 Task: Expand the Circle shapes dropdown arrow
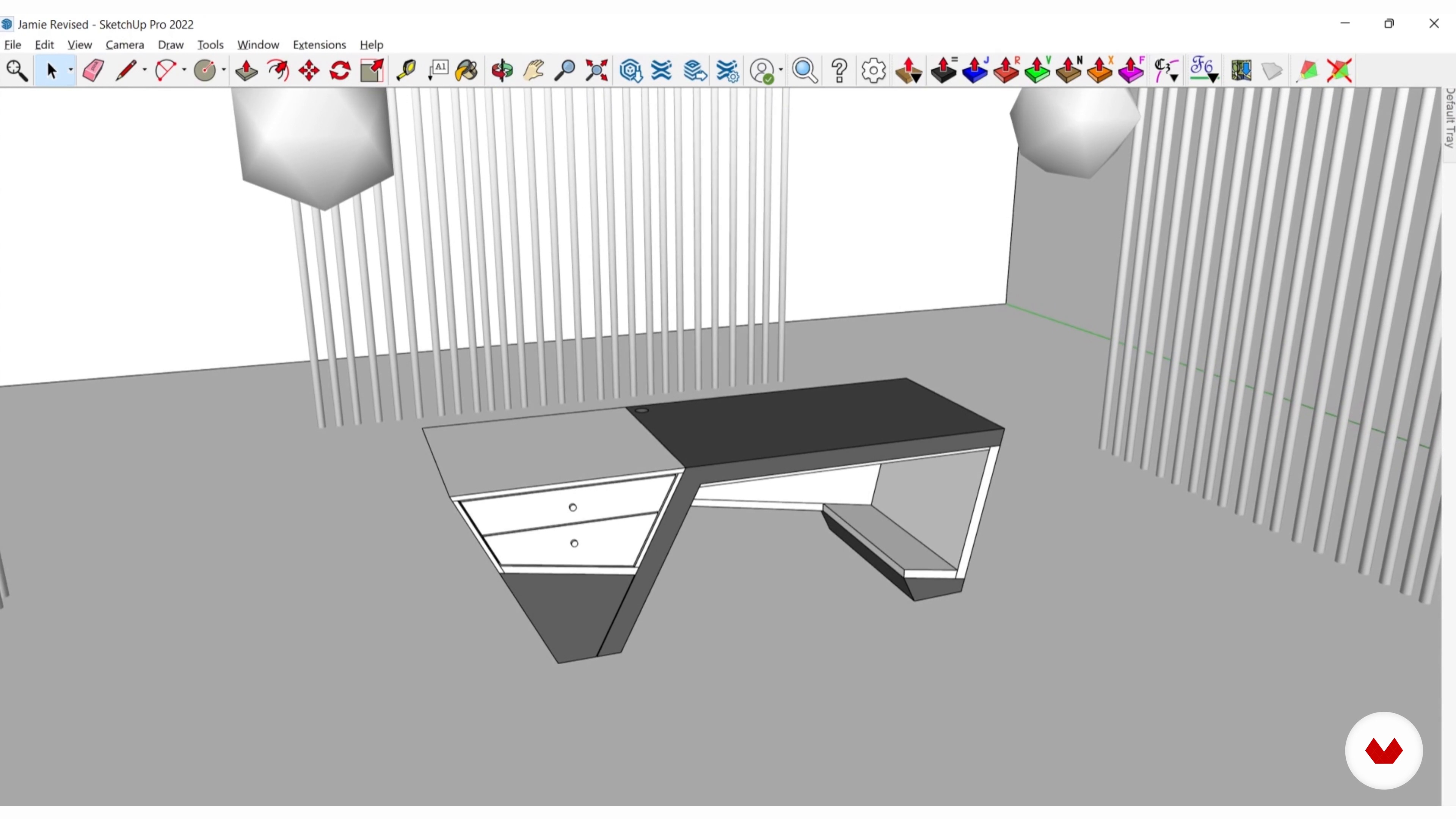click(224, 71)
